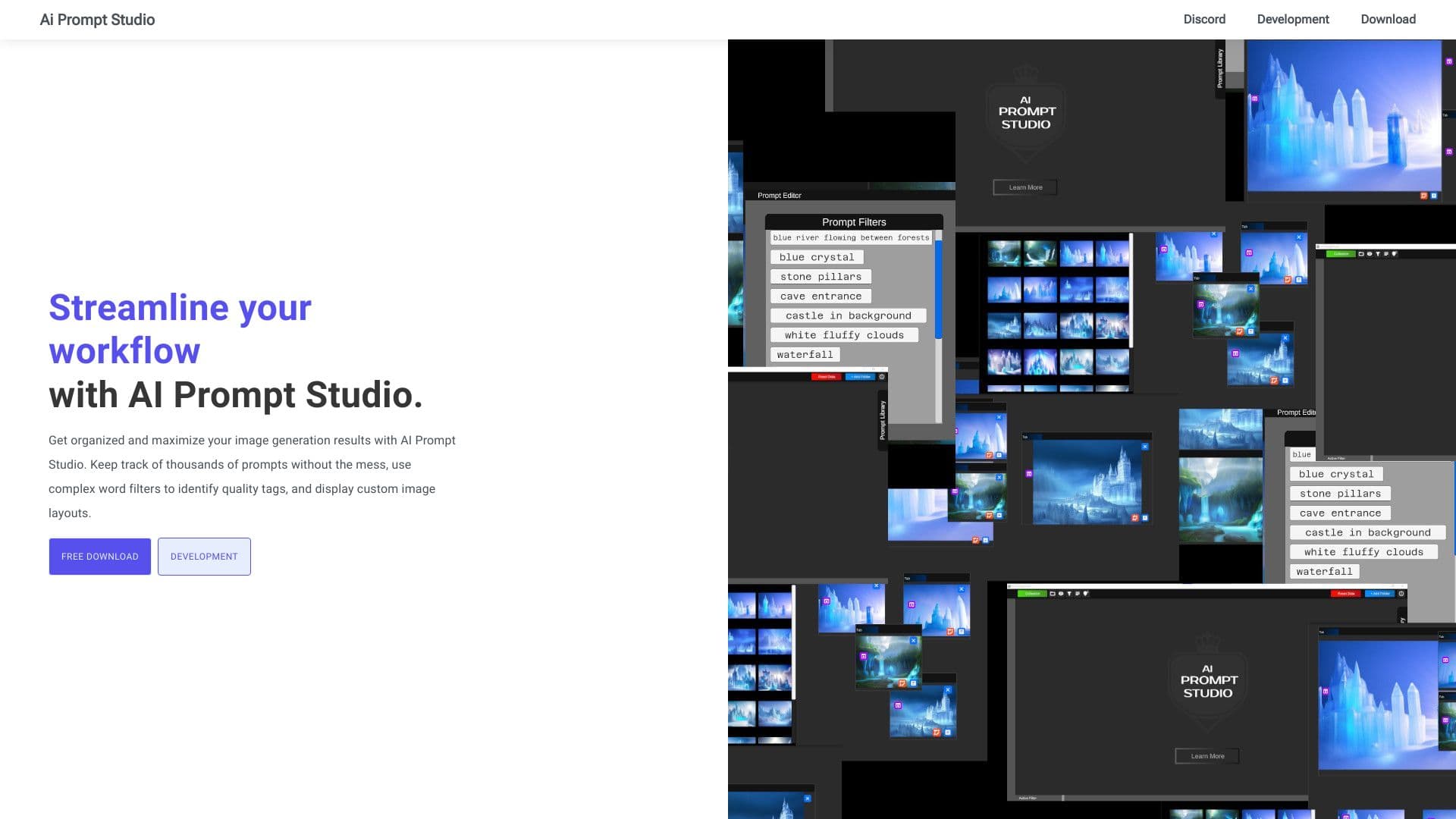The width and height of the screenshot is (1456, 819).
Task: Select the 'blue crystal' filter tag
Action: [817, 257]
